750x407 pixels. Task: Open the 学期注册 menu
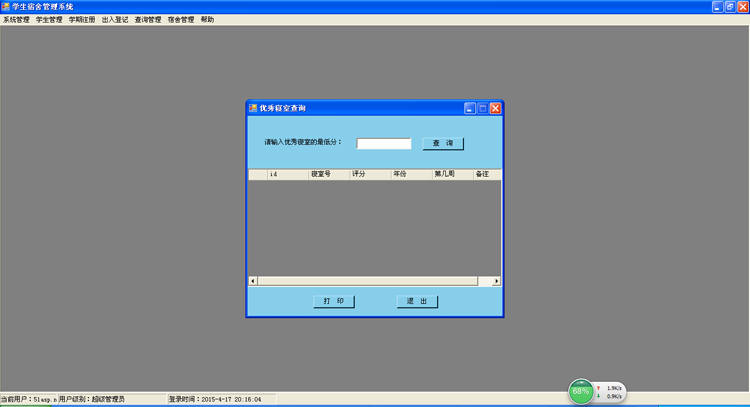(82, 20)
